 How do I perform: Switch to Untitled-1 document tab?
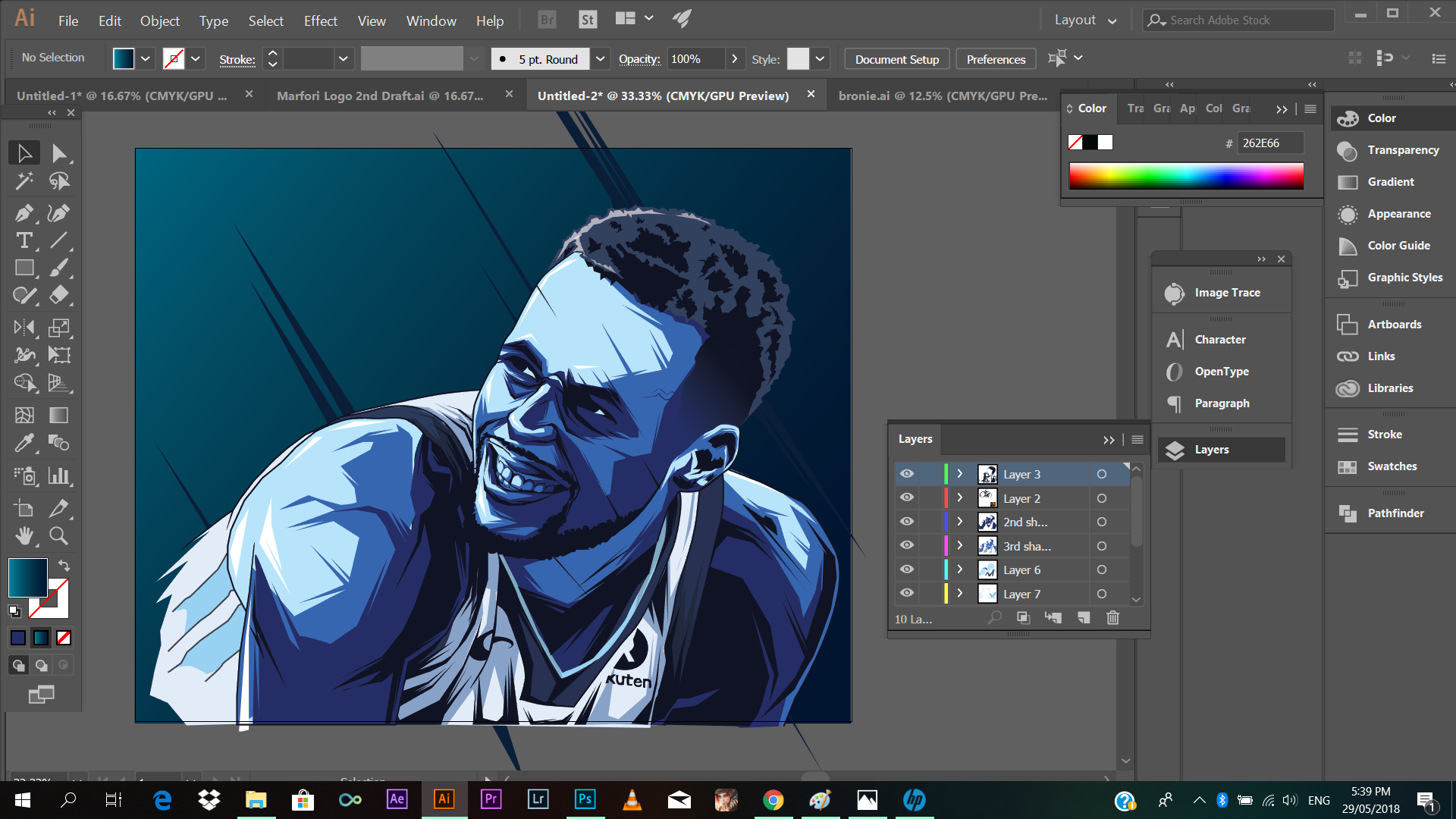[121, 96]
